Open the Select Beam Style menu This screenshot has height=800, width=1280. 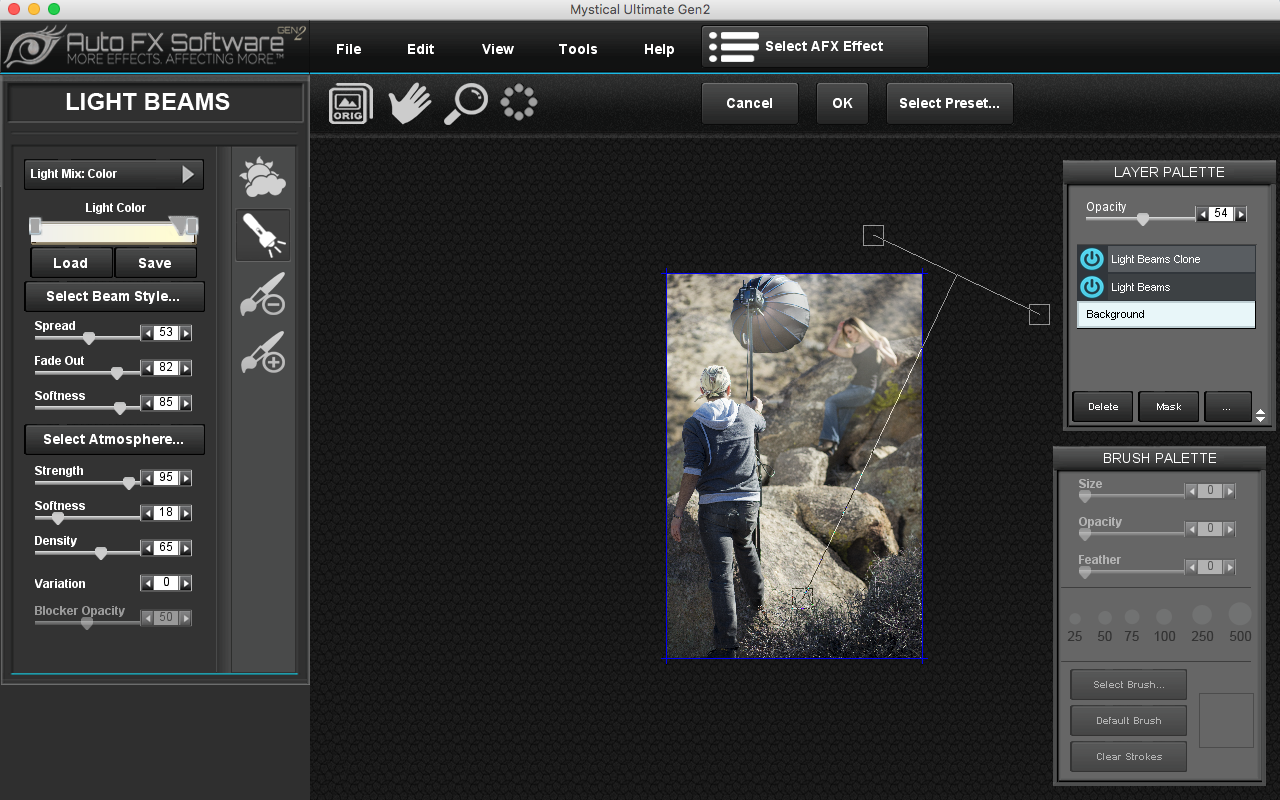[x=114, y=296]
